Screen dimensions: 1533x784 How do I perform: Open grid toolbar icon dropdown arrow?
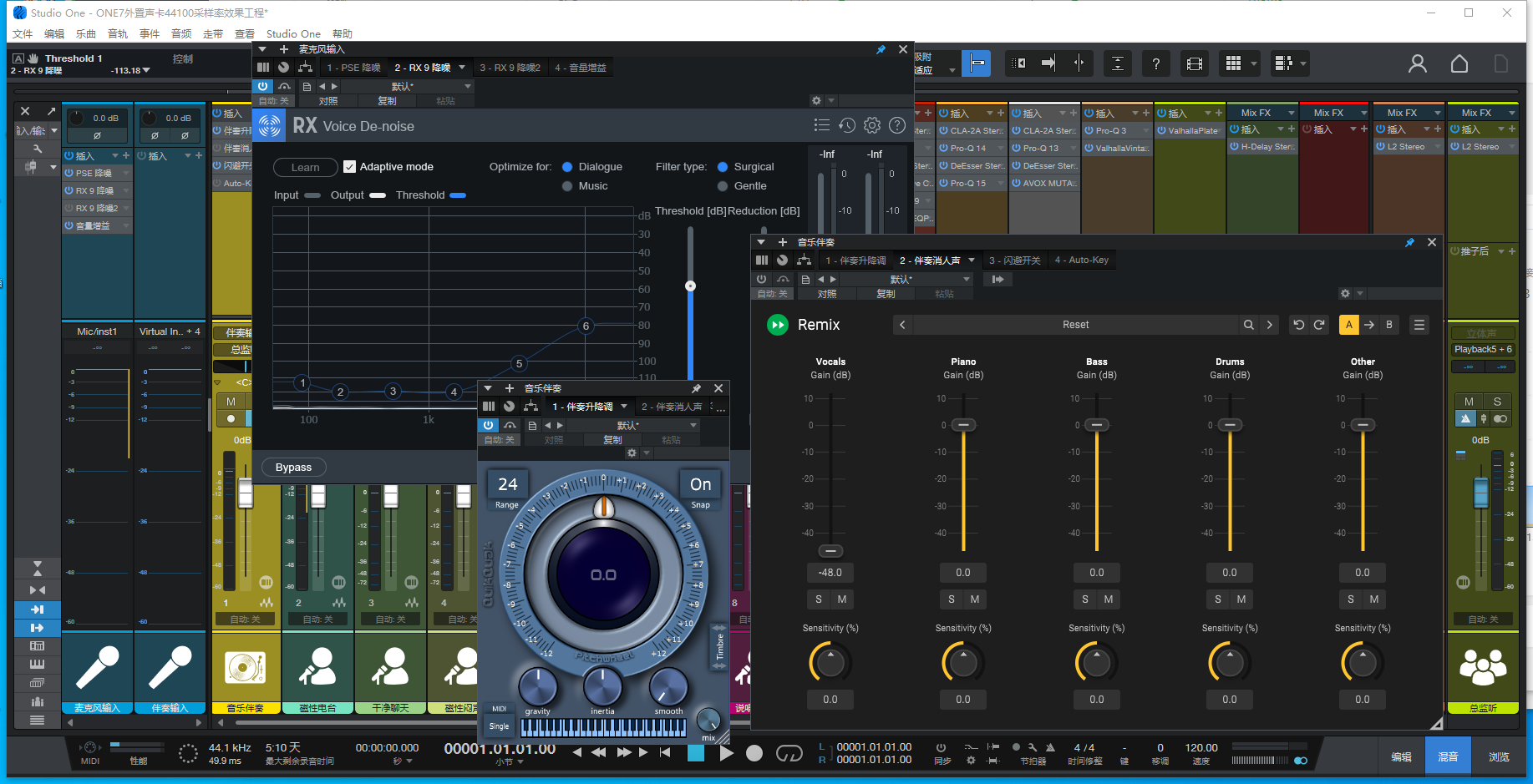click(x=1254, y=63)
